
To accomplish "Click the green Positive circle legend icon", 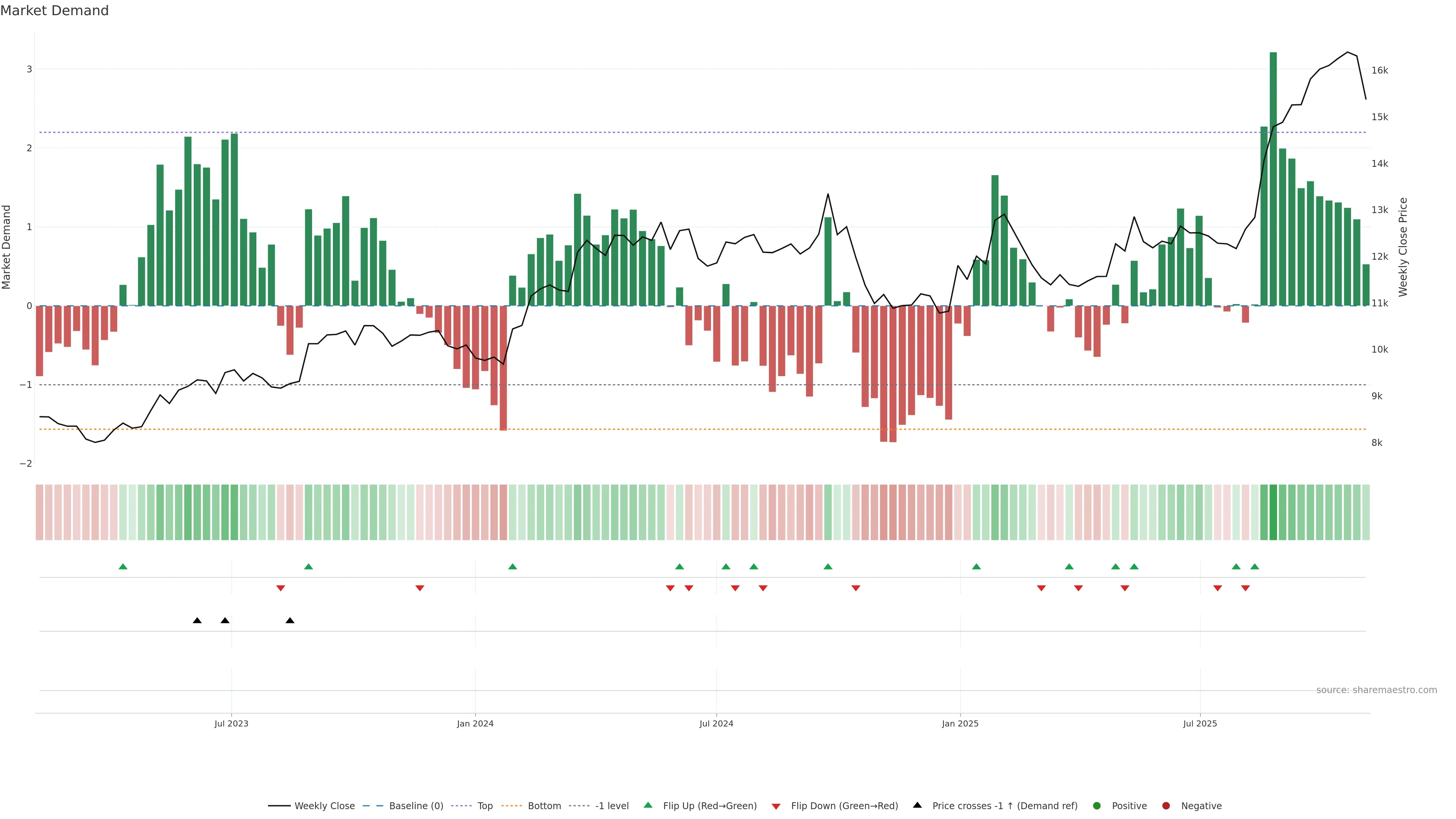I will tap(1097, 805).
